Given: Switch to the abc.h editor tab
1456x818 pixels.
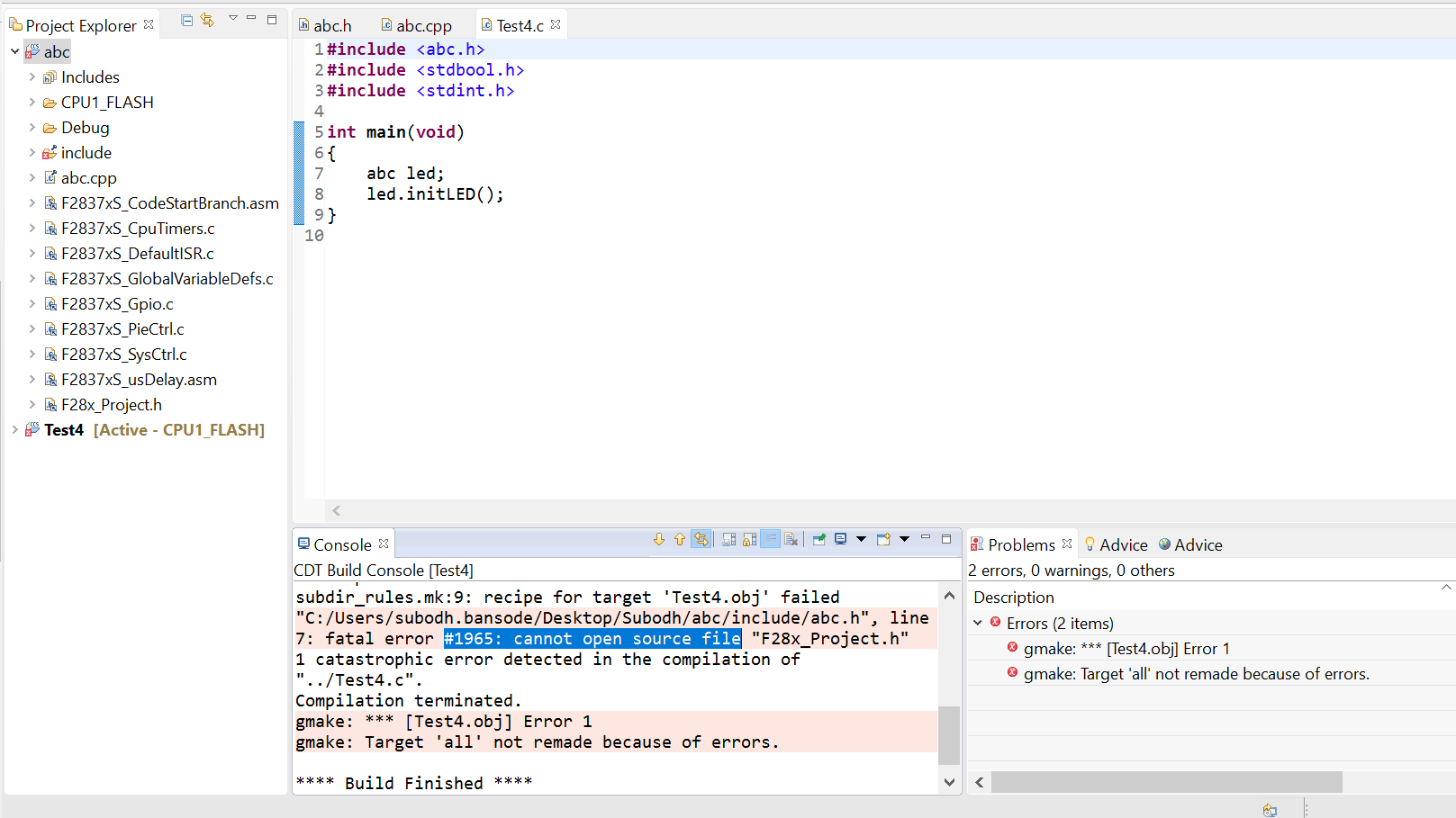Looking at the screenshot, I should click(325, 25).
